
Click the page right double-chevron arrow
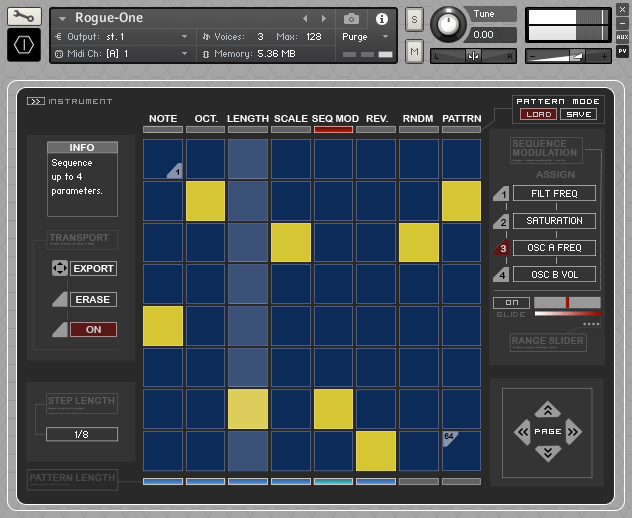[573, 432]
